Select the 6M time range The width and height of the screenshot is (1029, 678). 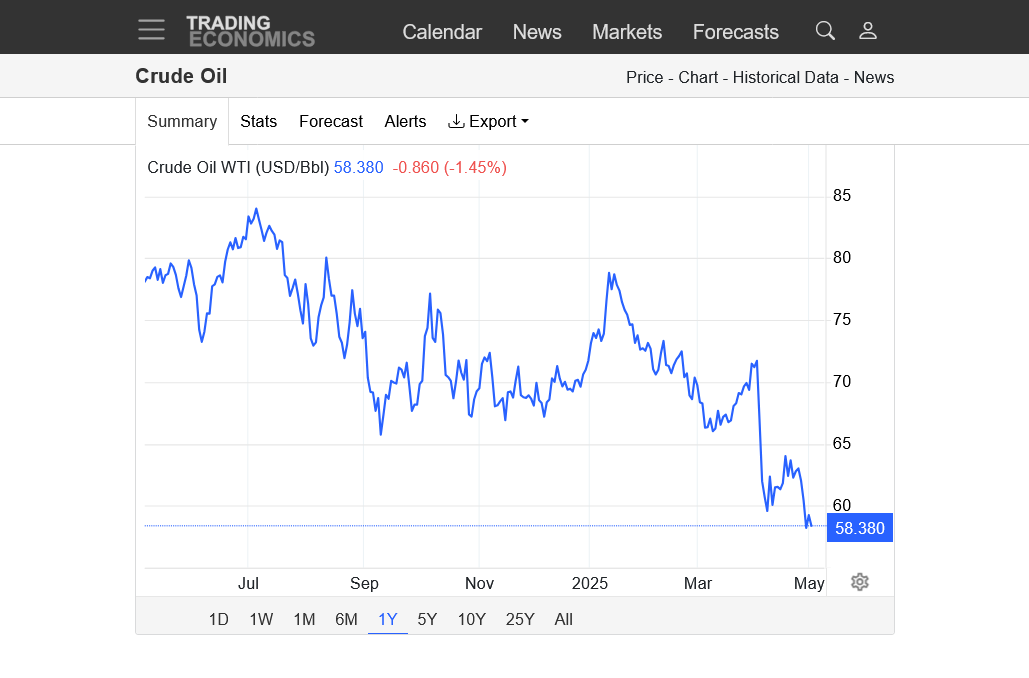point(346,619)
